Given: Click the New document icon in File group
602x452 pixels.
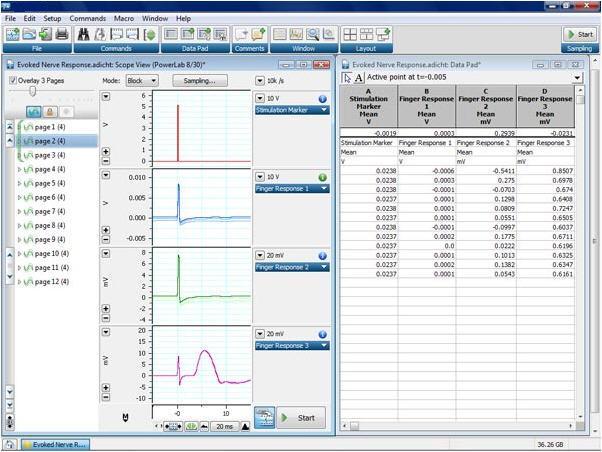Looking at the screenshot, I should pos(12,35).
